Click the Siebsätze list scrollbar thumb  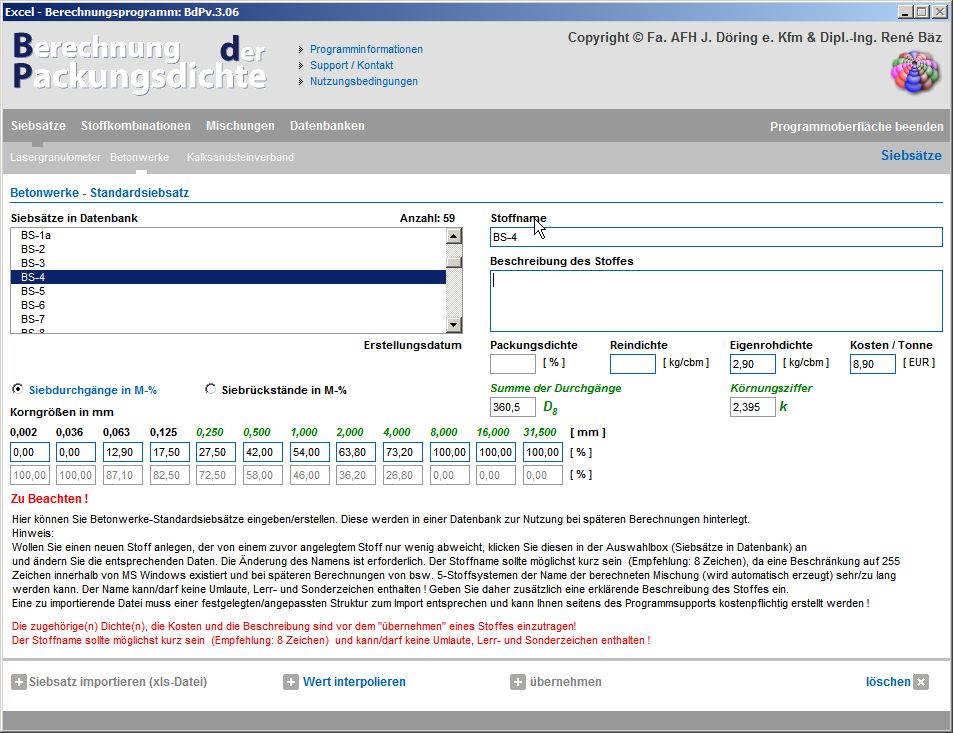[454, 262]
